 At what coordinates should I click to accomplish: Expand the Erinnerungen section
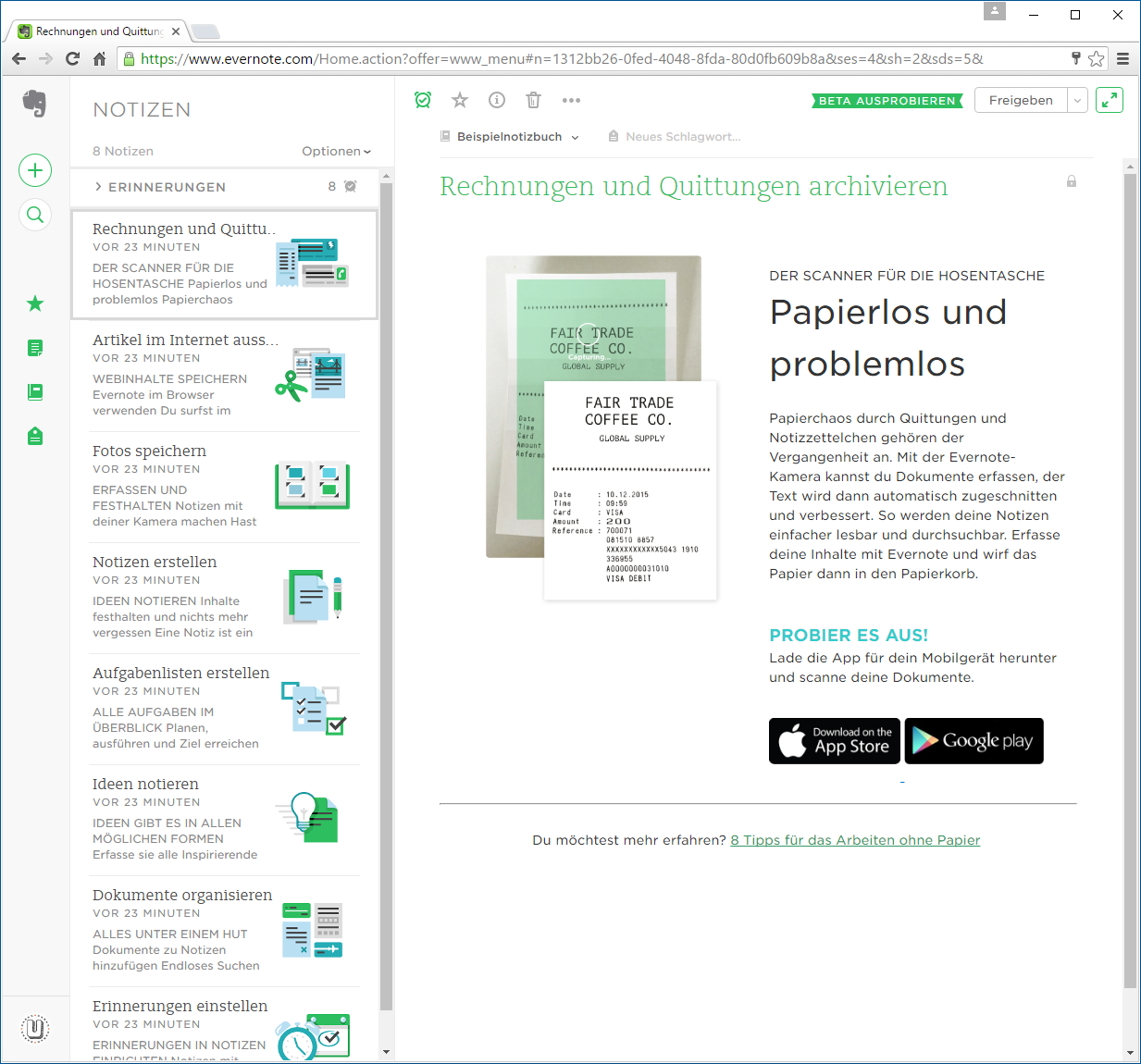point(160,186)
